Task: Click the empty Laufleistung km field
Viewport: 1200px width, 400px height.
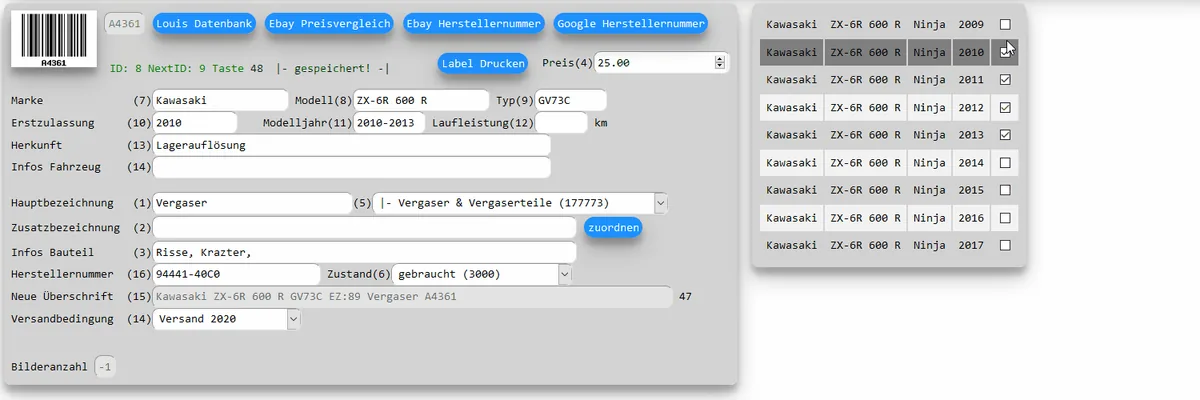Action: coord(561,123)
